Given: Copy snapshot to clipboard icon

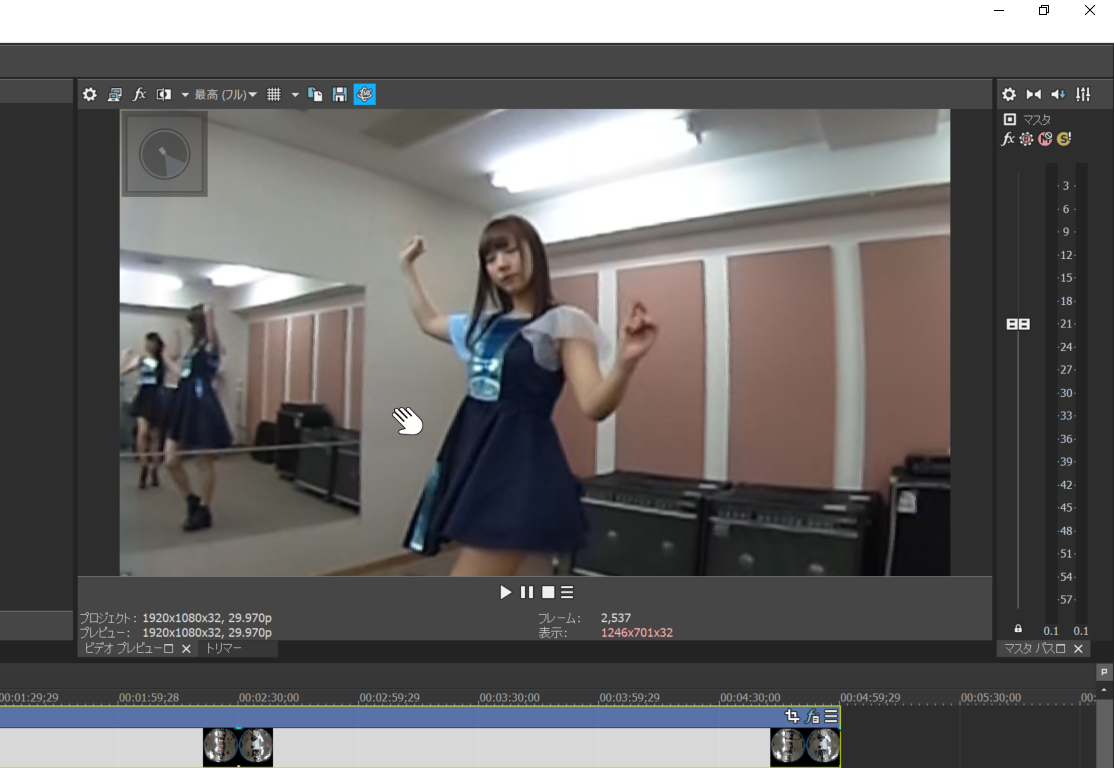Looking at the screenshot, I should (315, 94).
